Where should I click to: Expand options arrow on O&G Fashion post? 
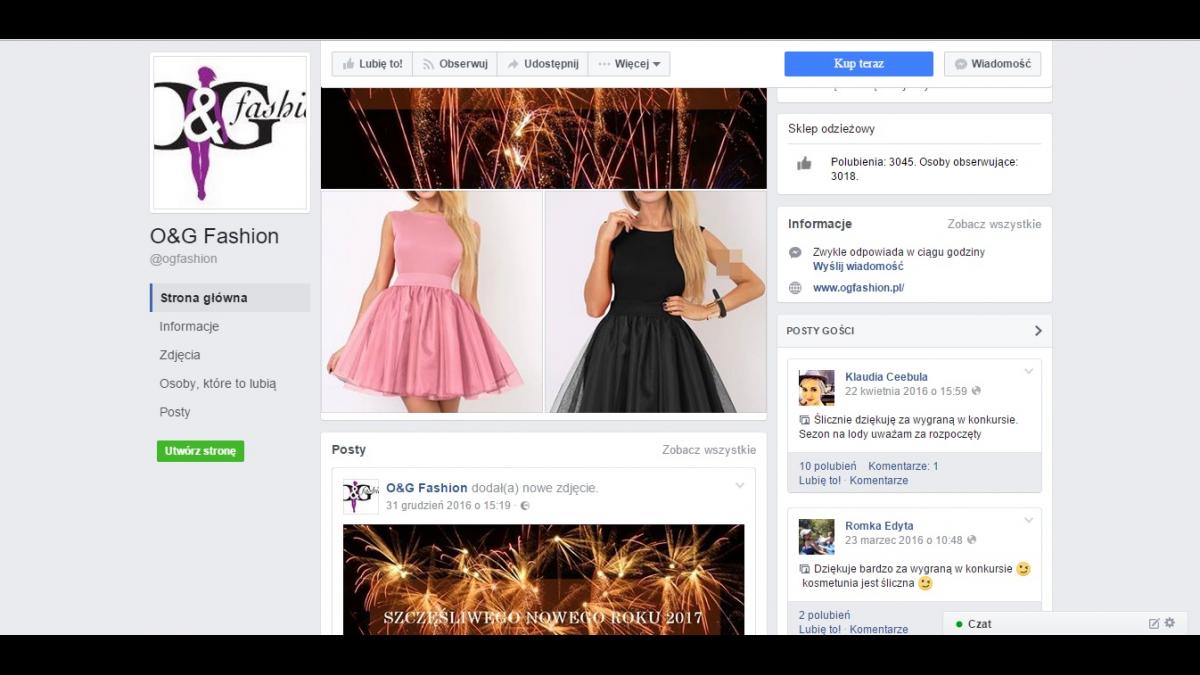[x=740, y=486]
